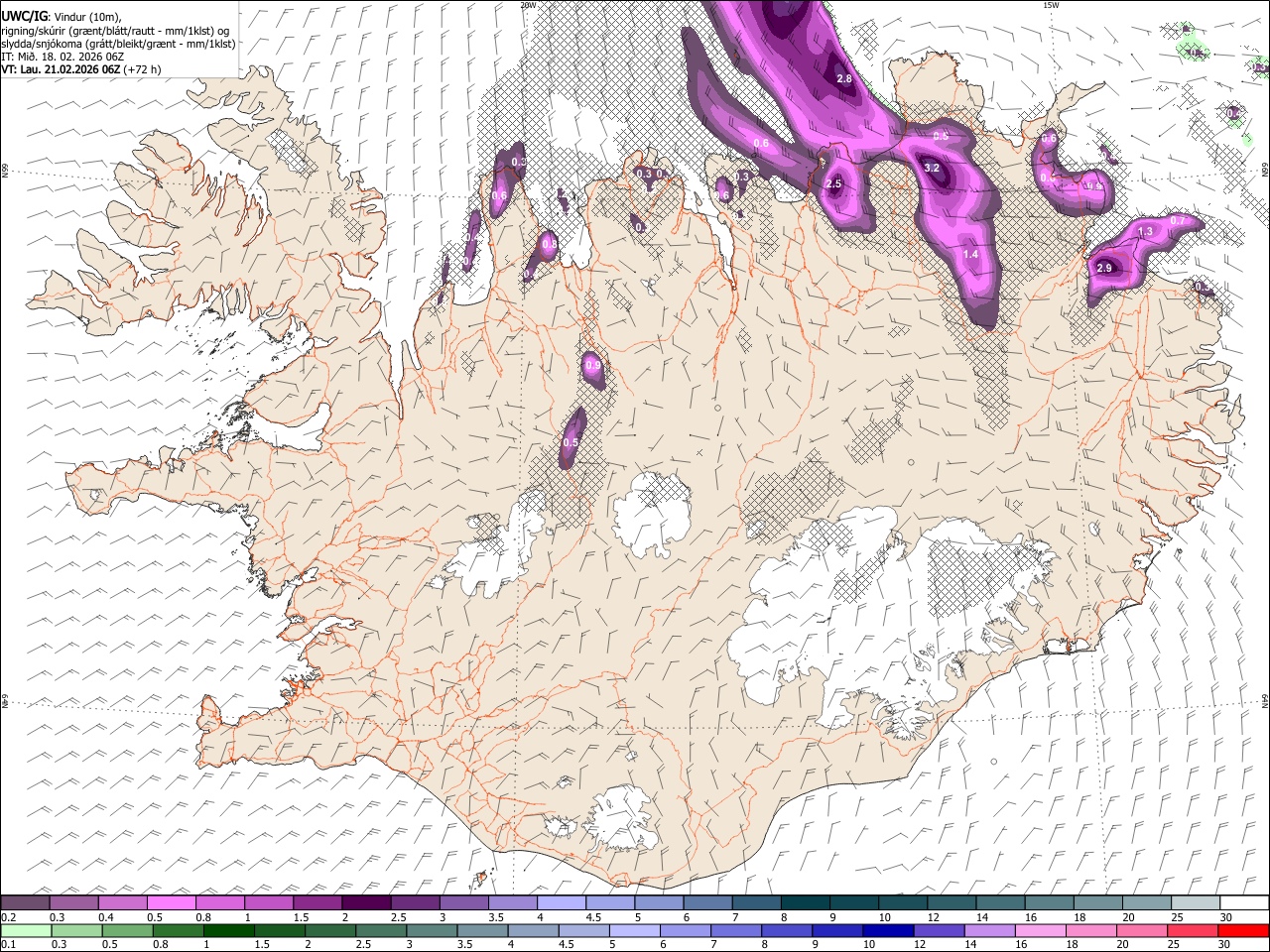Image resolution: width=1270 pixels, height=952 pixels.
Task: Click the '(+72 h)' forecast offset
Action: click(x=143, y=69)
